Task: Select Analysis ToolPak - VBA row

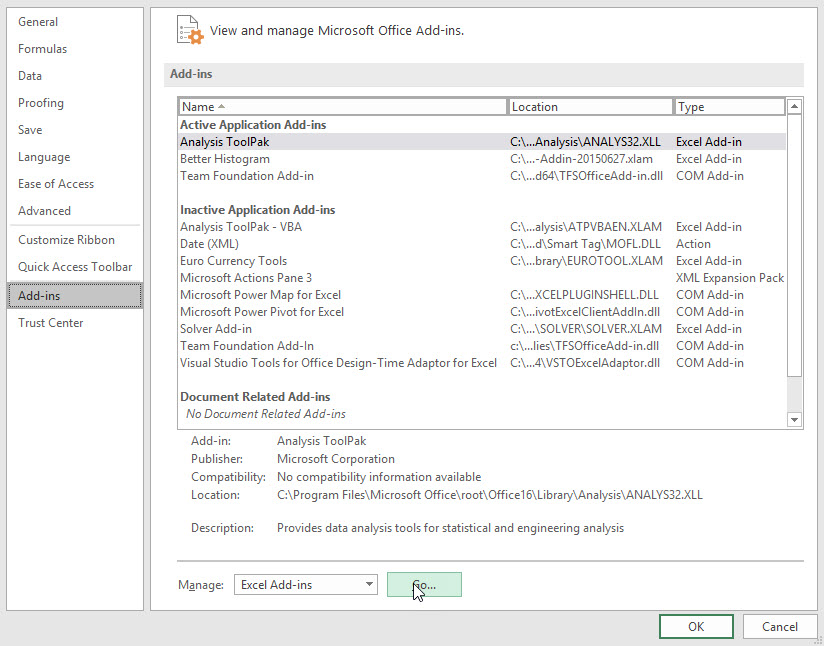Action: 482,227
